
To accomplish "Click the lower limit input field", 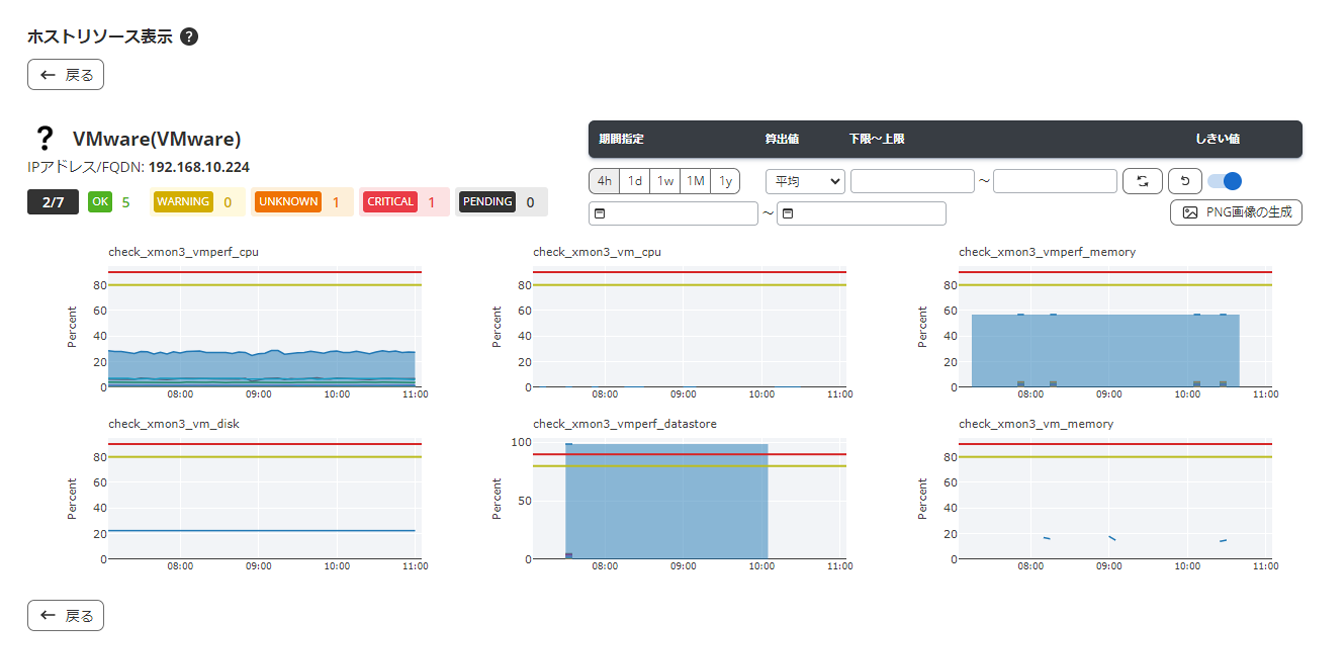I will pos(912,181).
